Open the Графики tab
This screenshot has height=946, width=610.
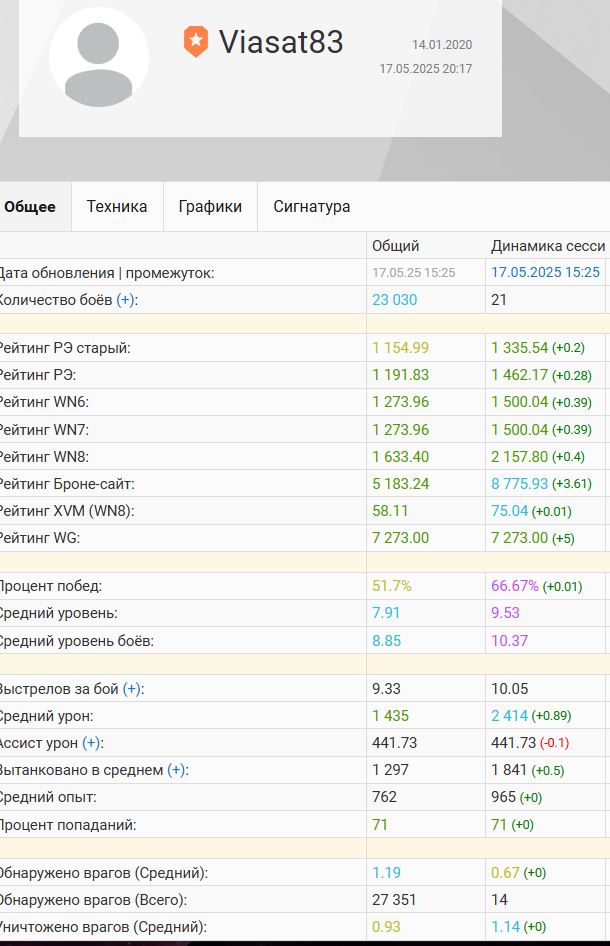[x=210, y=207]
